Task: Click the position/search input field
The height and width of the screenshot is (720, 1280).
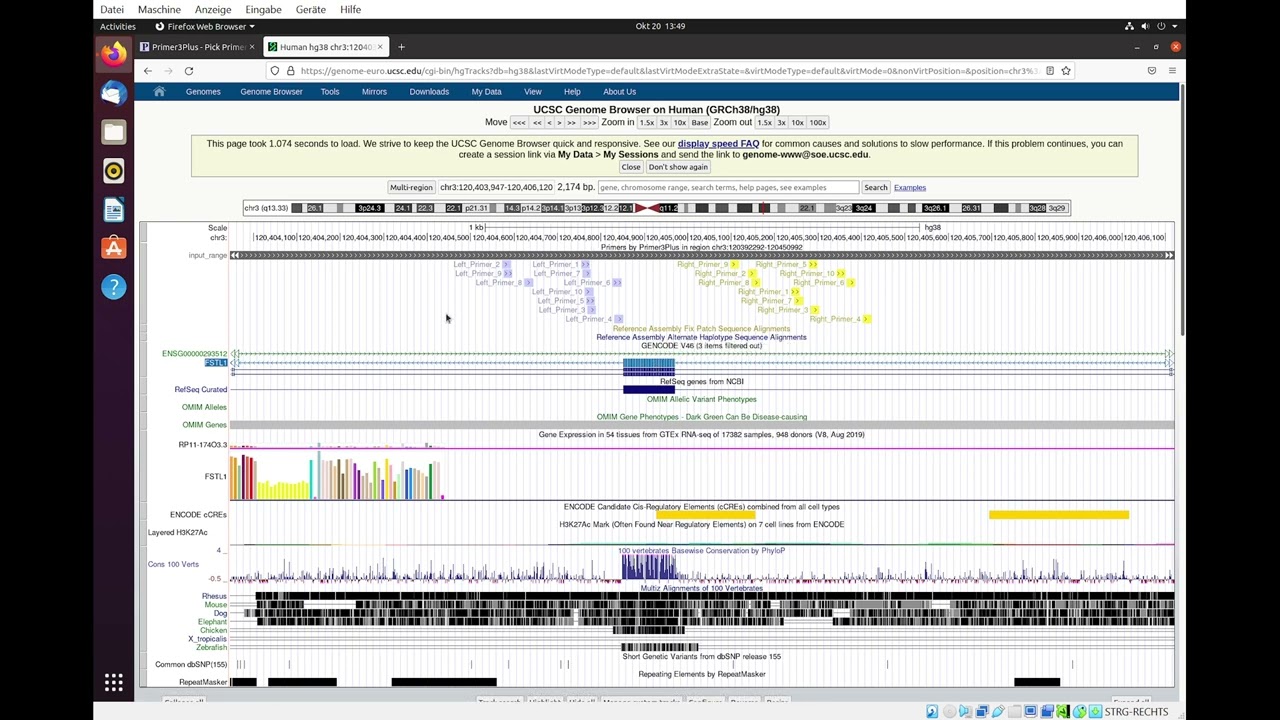Action: [x=728, y=187]
